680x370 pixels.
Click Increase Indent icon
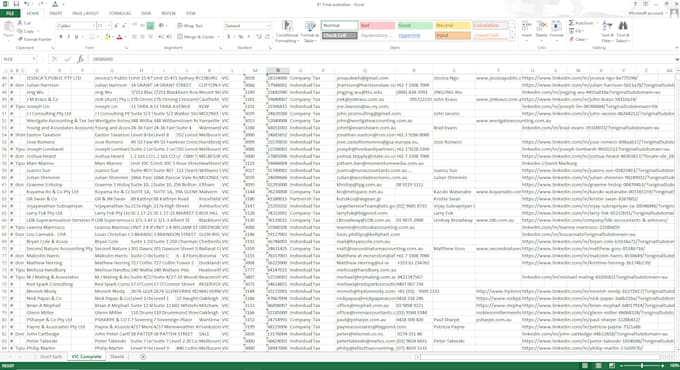(169, 37)
